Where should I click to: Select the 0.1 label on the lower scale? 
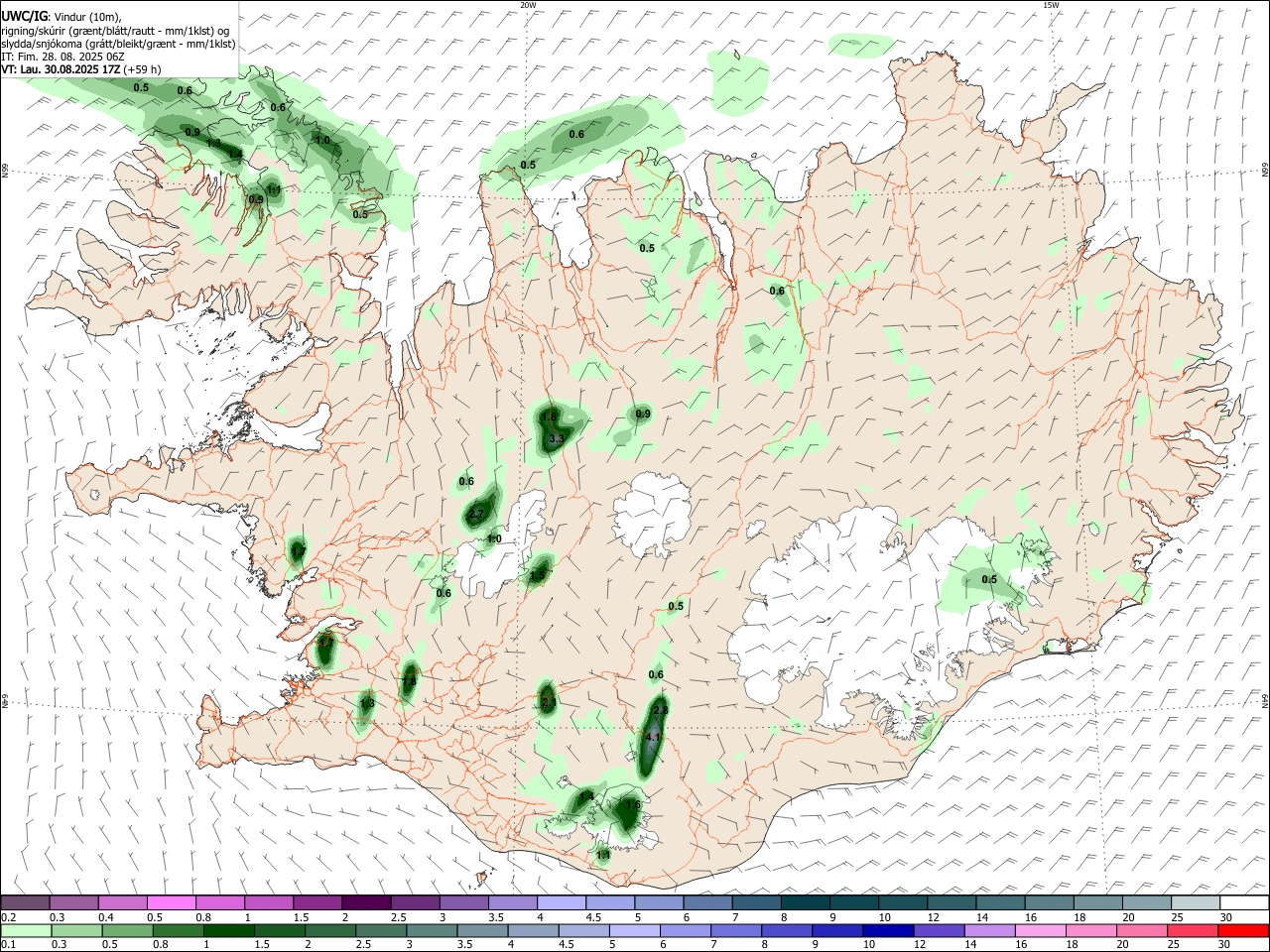[x=8, y=945]
